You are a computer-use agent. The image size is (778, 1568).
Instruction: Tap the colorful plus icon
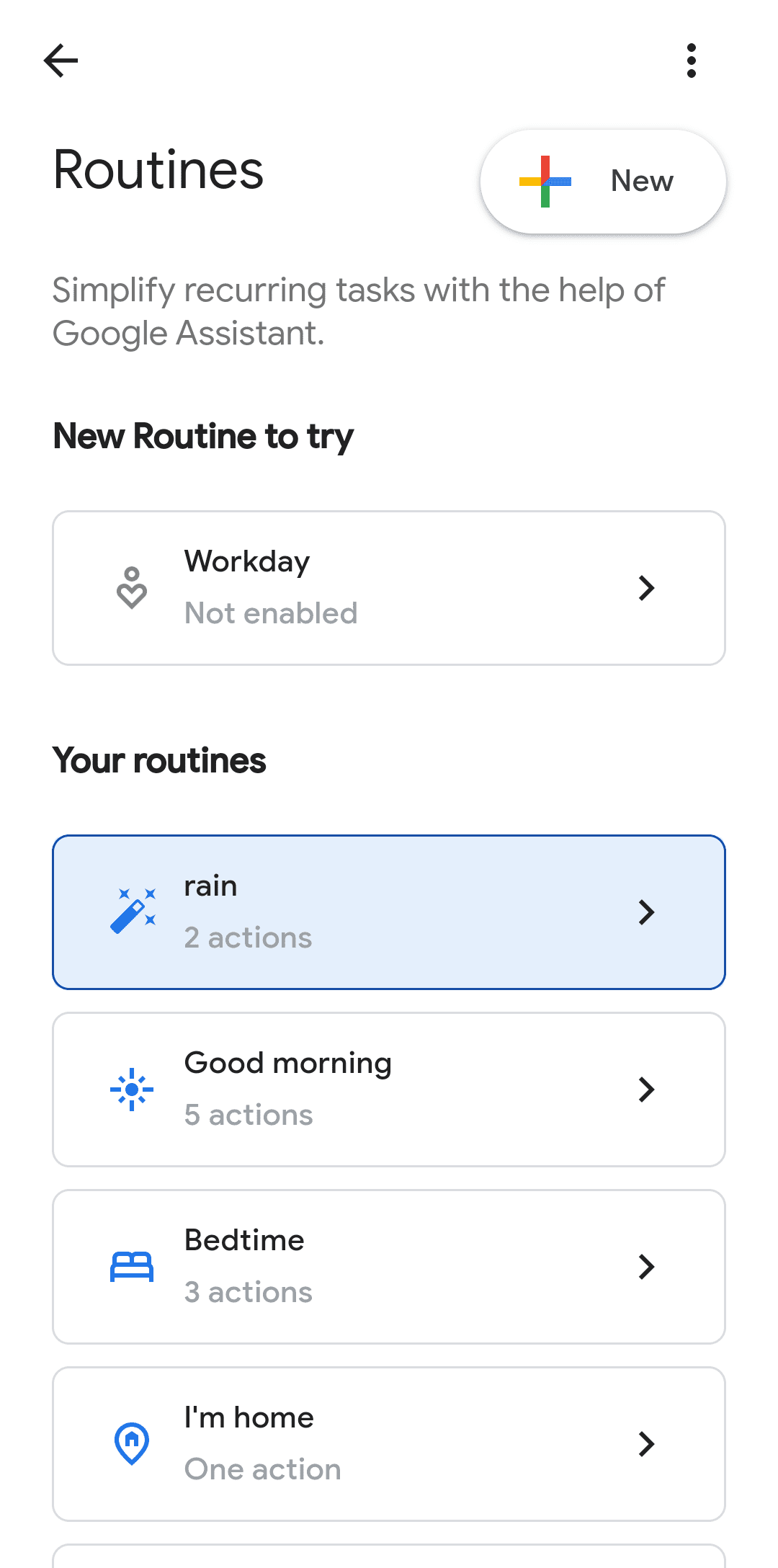[545, 182]
